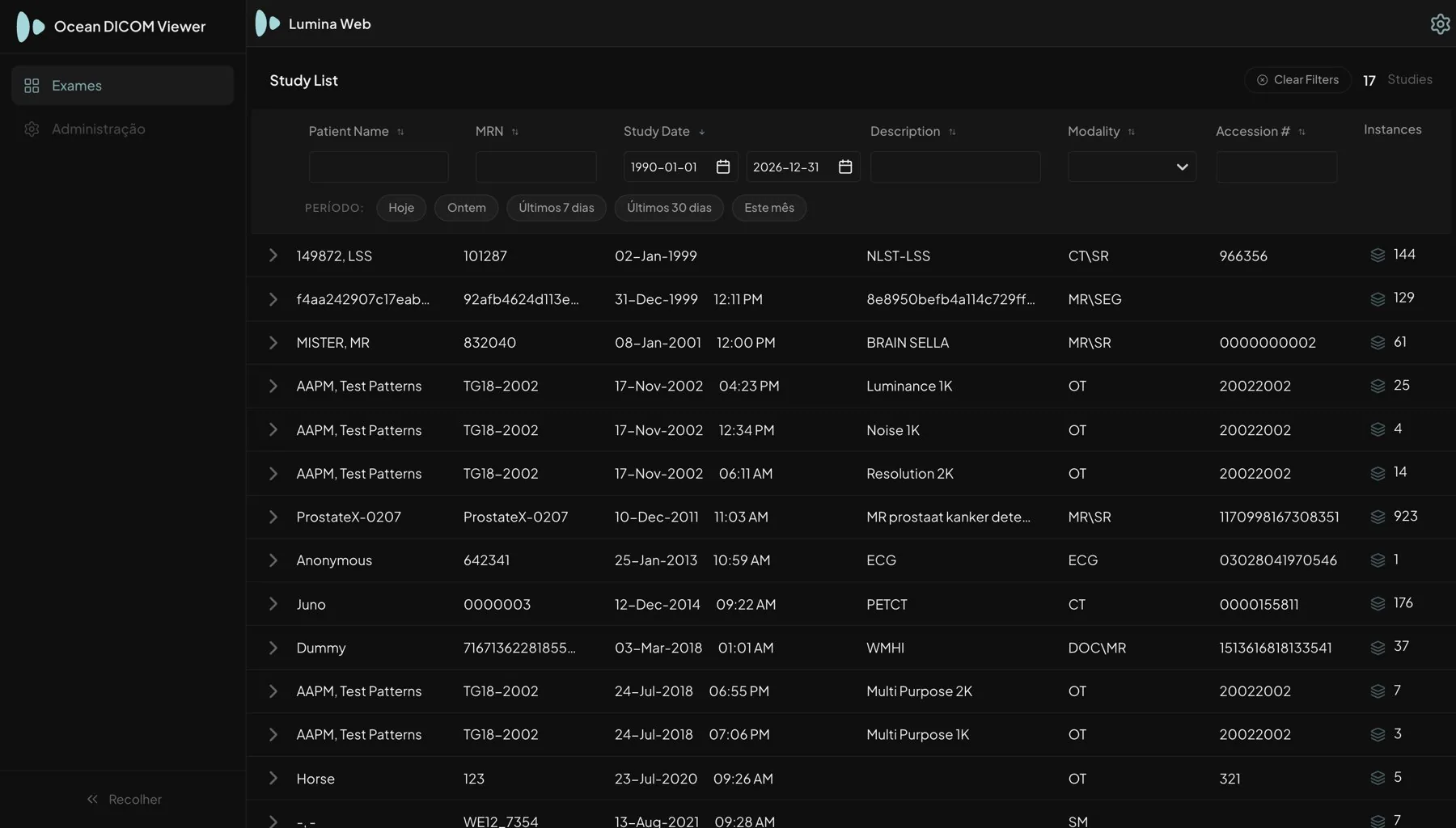Click instances stack icon for NLST-LSS study
Image resolution: width=1456 pixels, height=828 pixels.
pos(1378,256)
